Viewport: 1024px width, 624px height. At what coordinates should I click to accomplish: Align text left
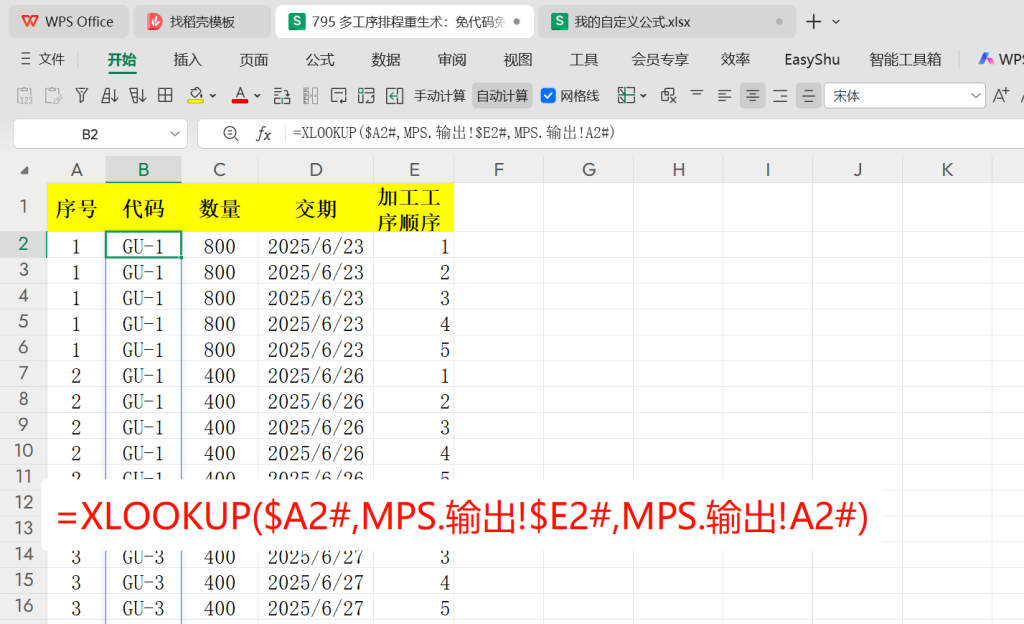pos(724,96)
